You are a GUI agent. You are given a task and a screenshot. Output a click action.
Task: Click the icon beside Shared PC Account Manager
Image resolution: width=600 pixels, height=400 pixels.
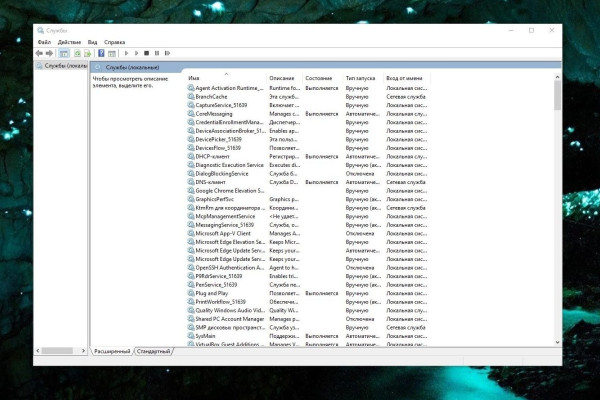click(x=191, y=319)
